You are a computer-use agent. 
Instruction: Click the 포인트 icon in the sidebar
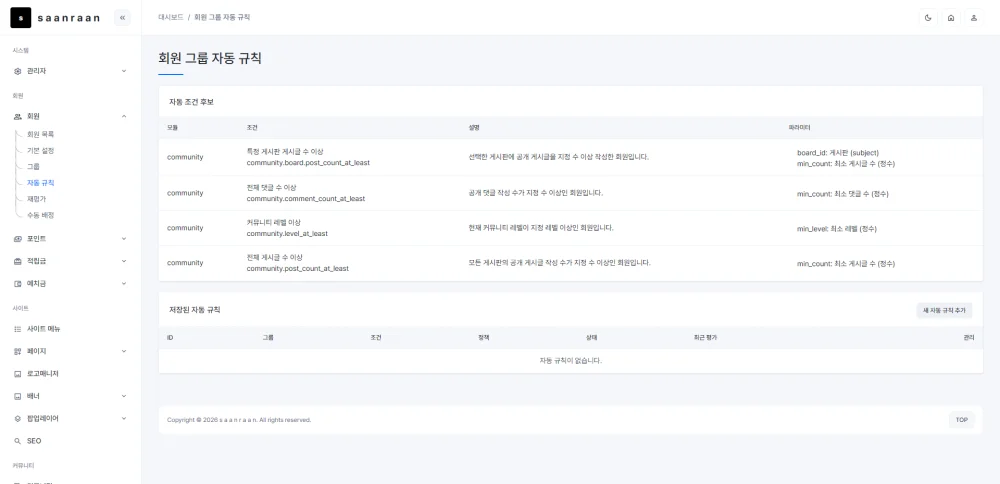click(18, 238)
